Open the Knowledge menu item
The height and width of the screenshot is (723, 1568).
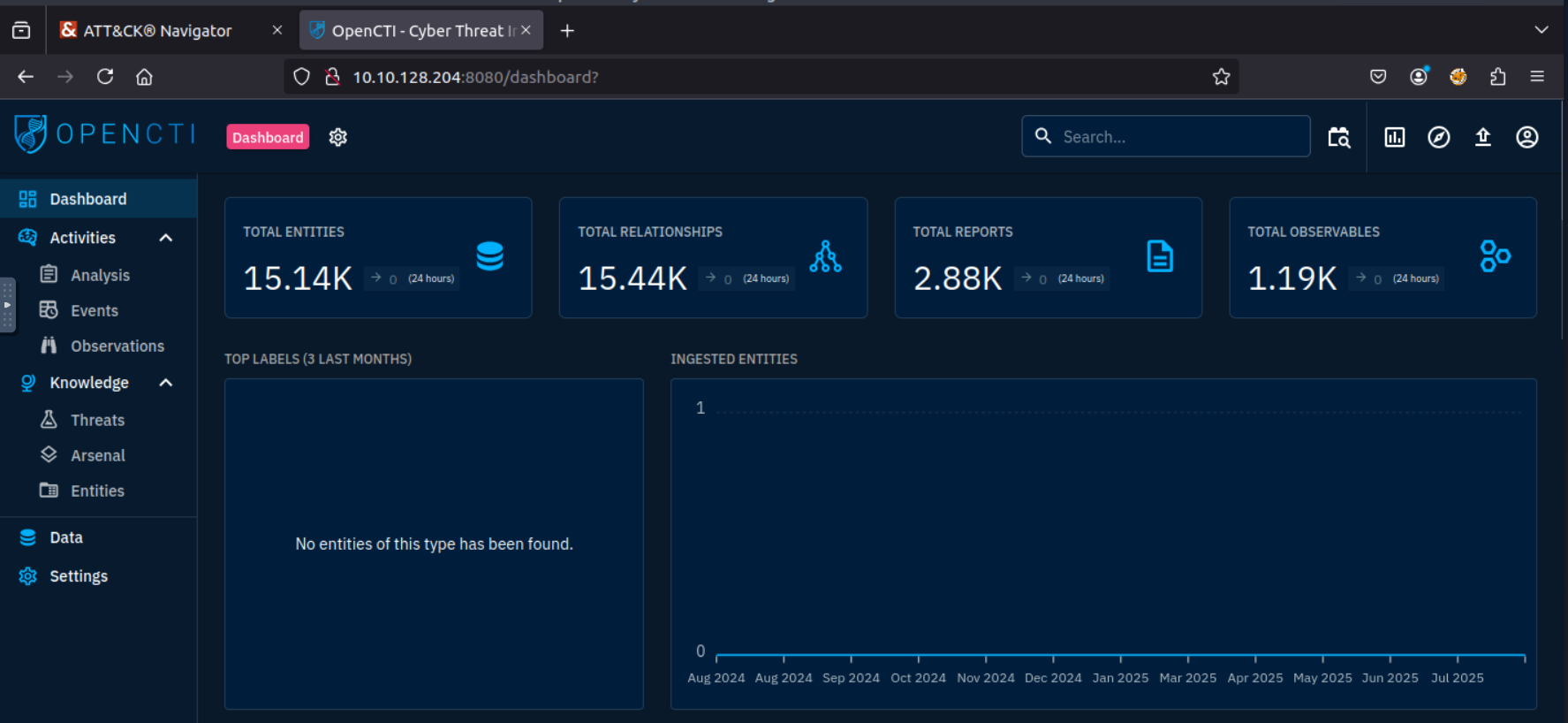pos(99,383)
